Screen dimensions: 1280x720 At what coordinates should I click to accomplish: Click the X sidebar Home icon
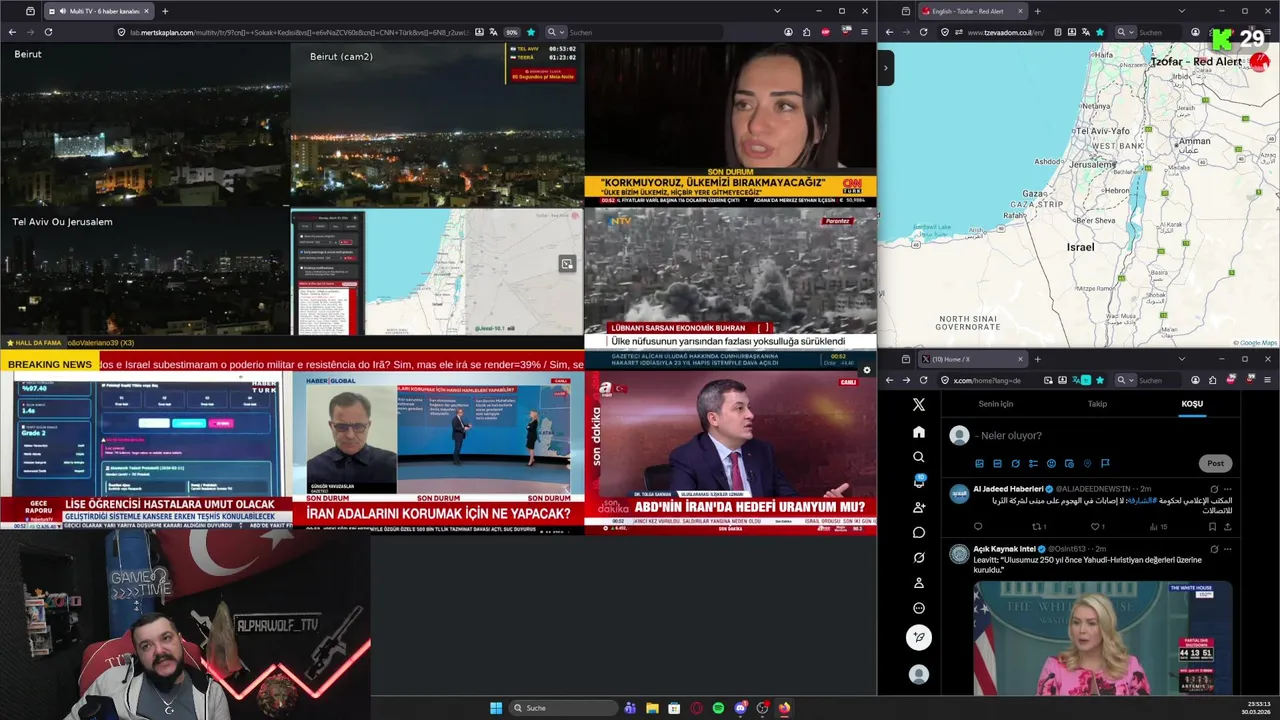[x=919, y=432]
